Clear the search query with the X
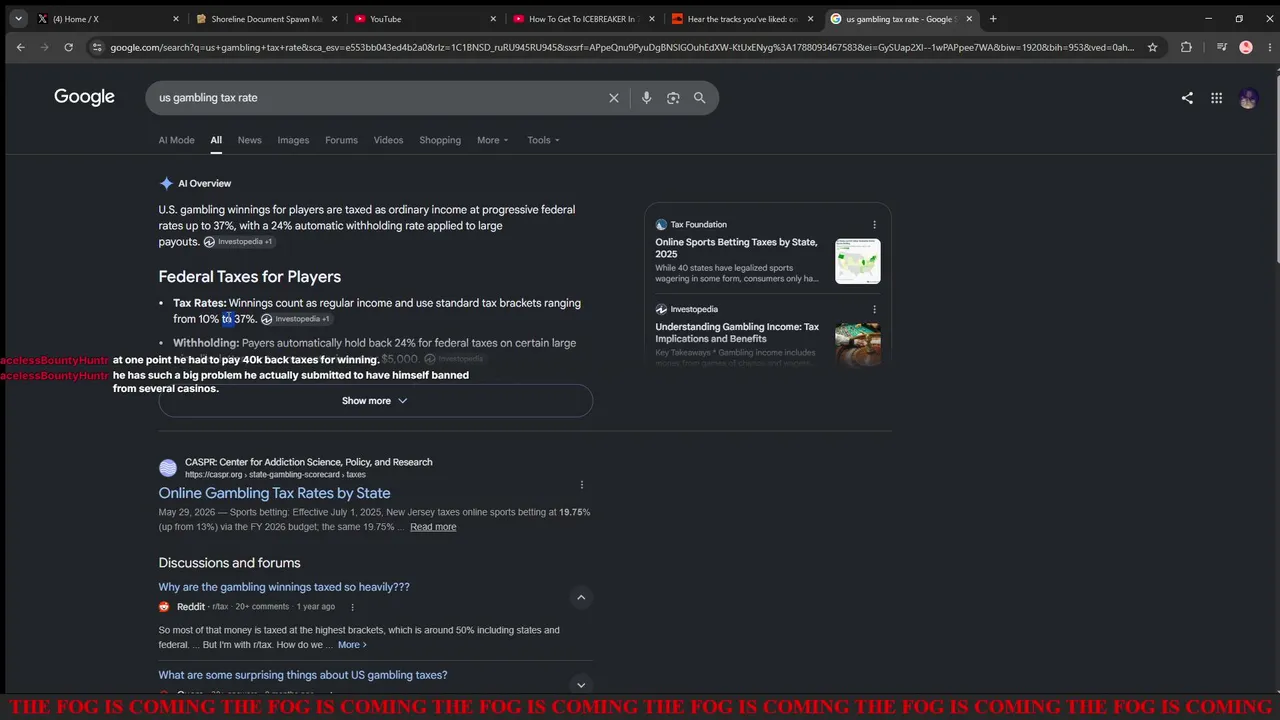This screenshot has width=1280, height=720. pyautogui.click(x=614, y=98)
